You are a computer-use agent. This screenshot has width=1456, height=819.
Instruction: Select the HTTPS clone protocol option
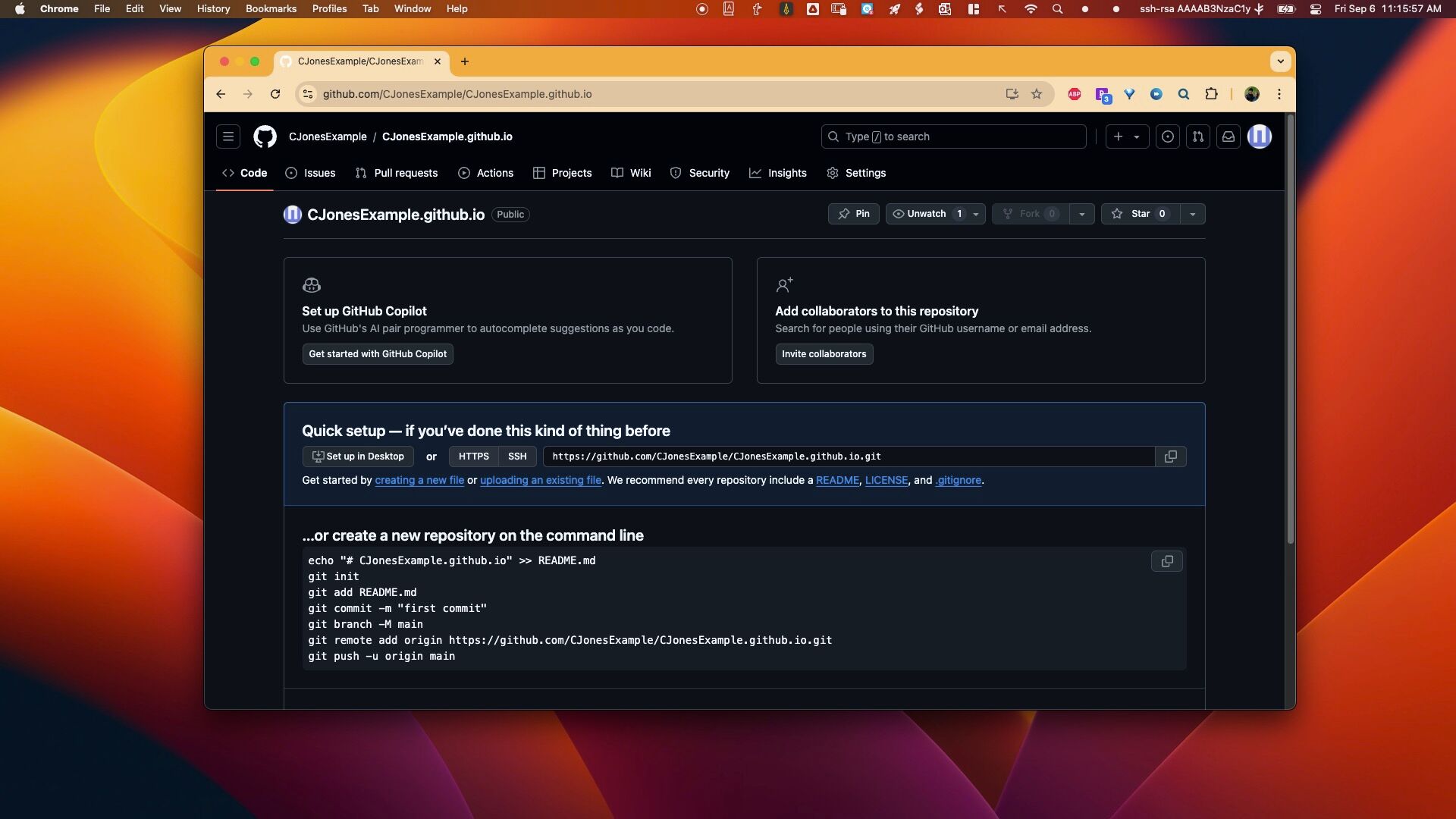click(x=473, y=457)
